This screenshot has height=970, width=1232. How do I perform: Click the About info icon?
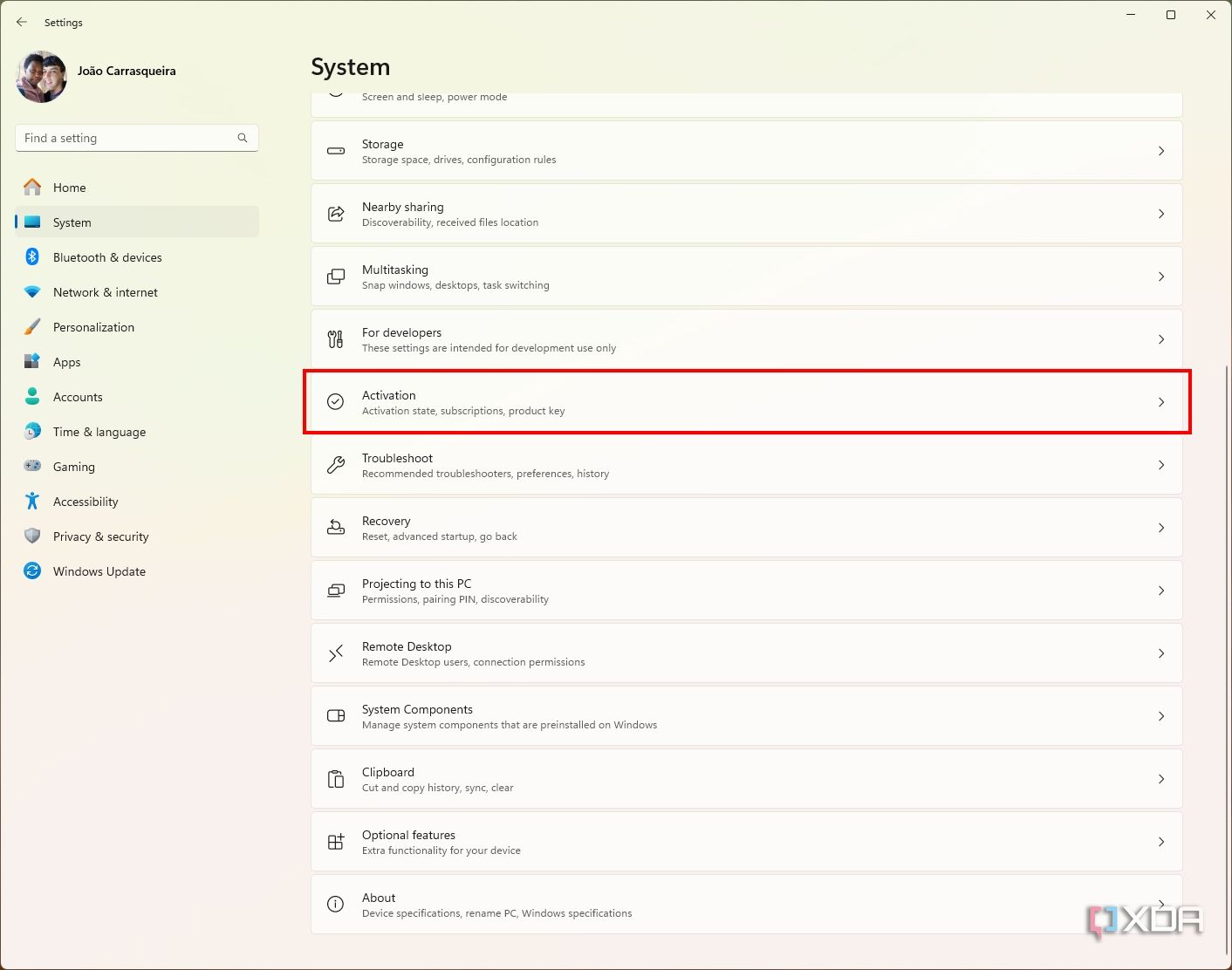336,905
